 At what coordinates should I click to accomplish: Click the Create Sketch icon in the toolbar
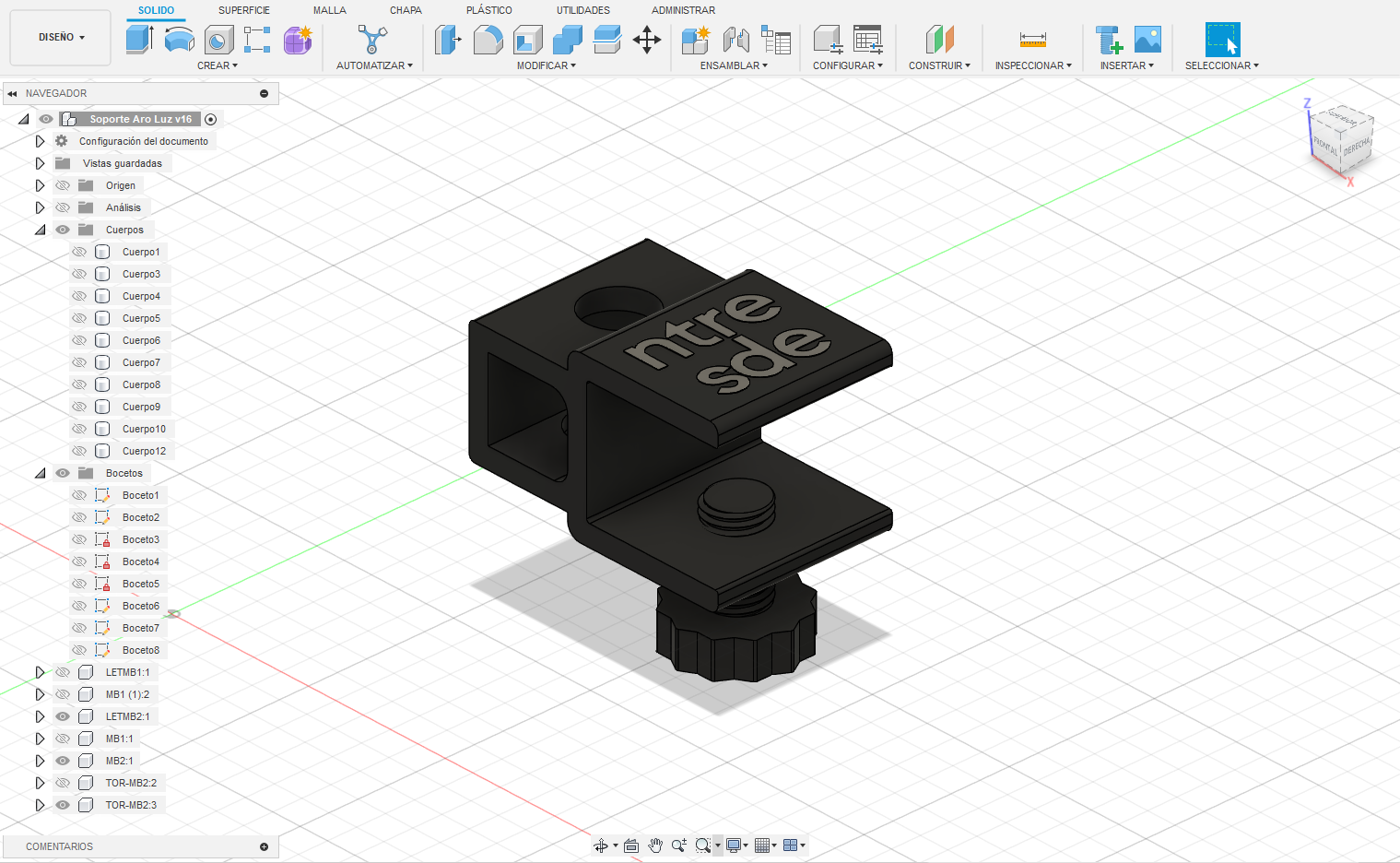(257, 40)
